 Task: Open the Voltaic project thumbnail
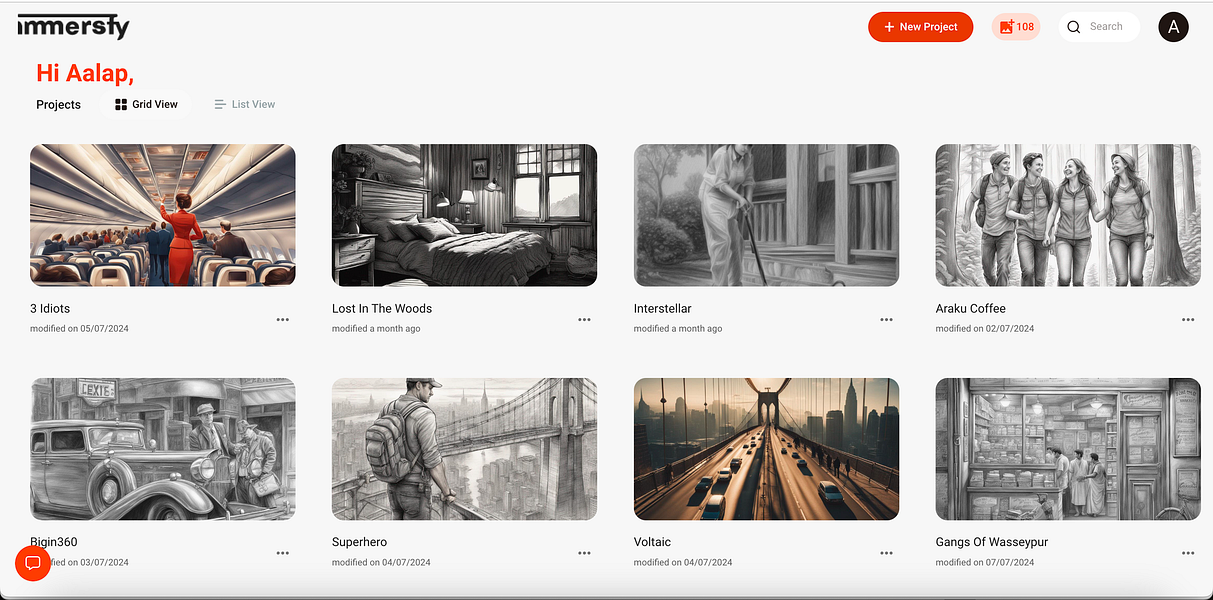(x=766, y=449)
